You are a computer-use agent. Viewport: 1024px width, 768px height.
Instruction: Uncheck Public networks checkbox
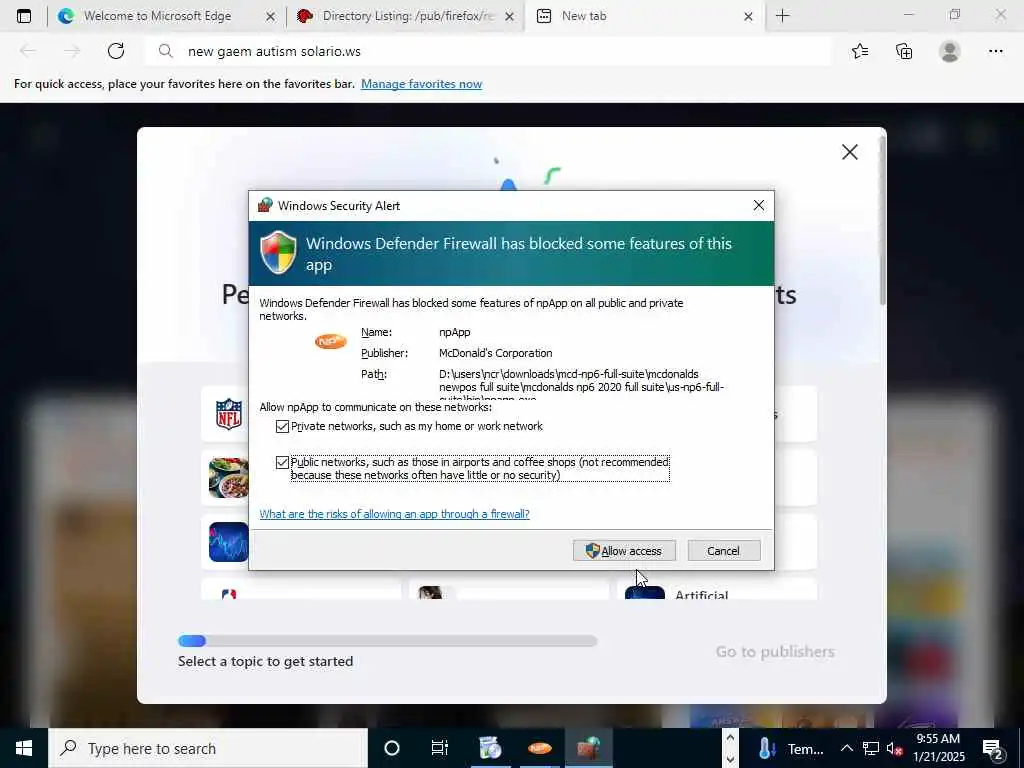click(x=282, y=462)
